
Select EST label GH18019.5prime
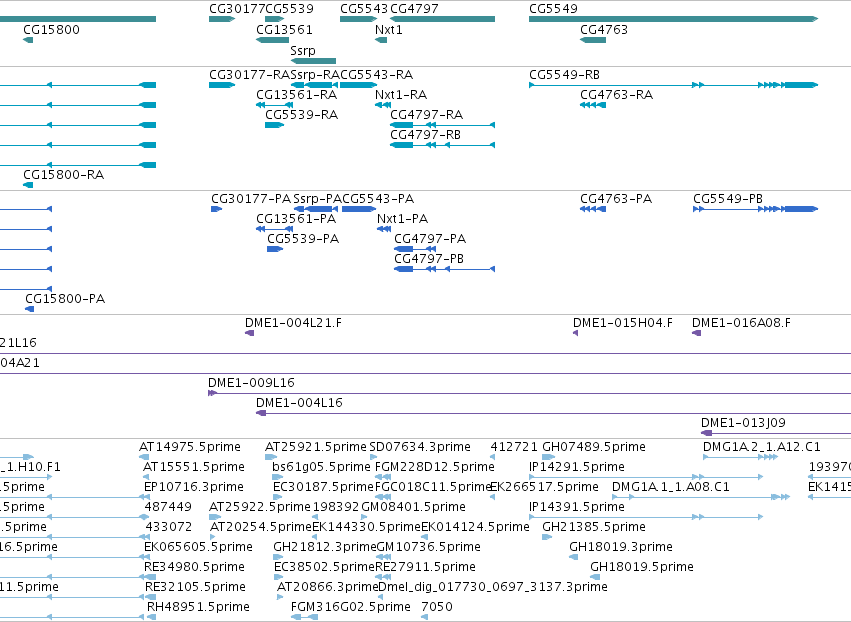[x=642, y=567]
